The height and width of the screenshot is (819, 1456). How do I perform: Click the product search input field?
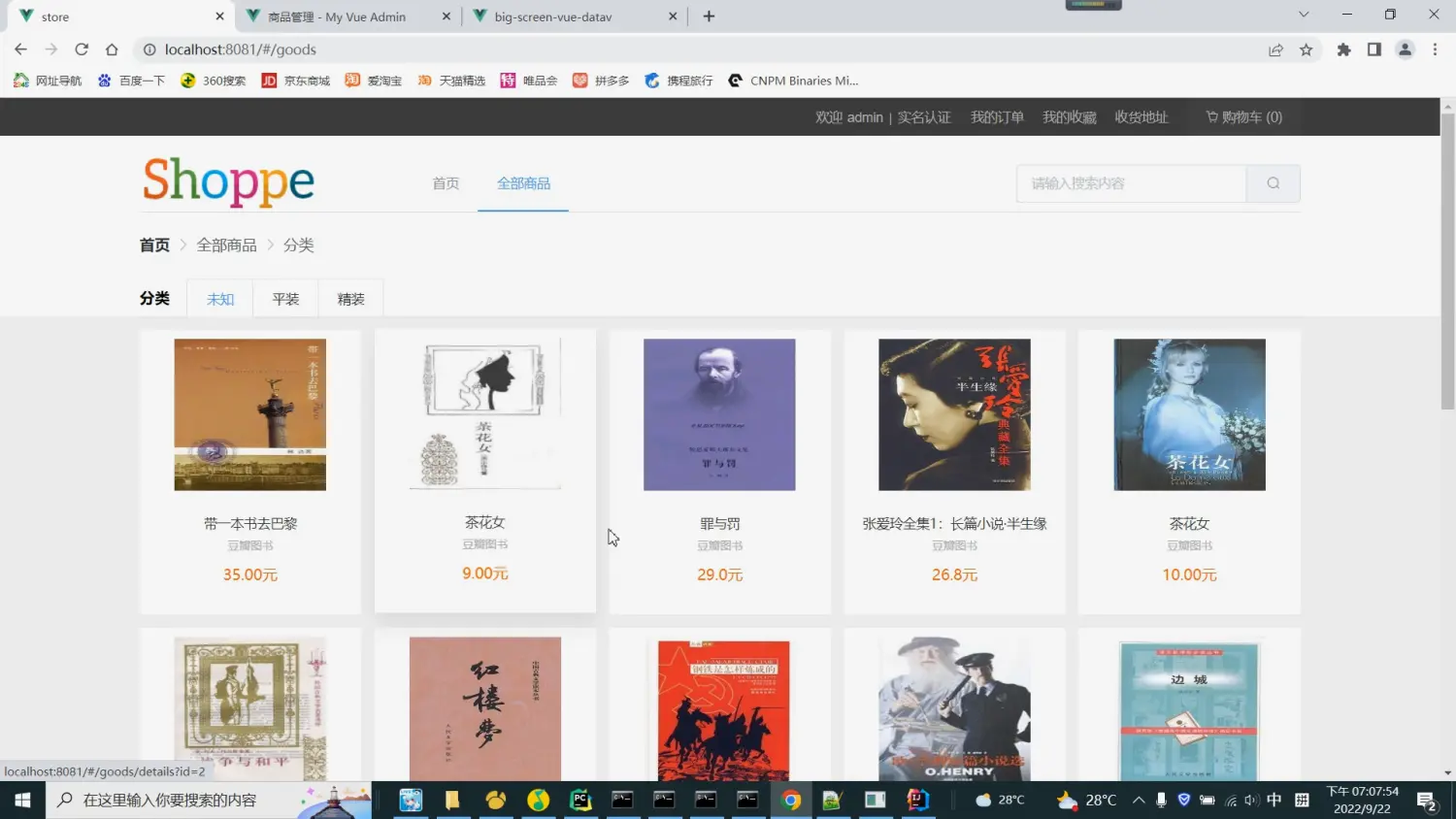coord(1131,183)
